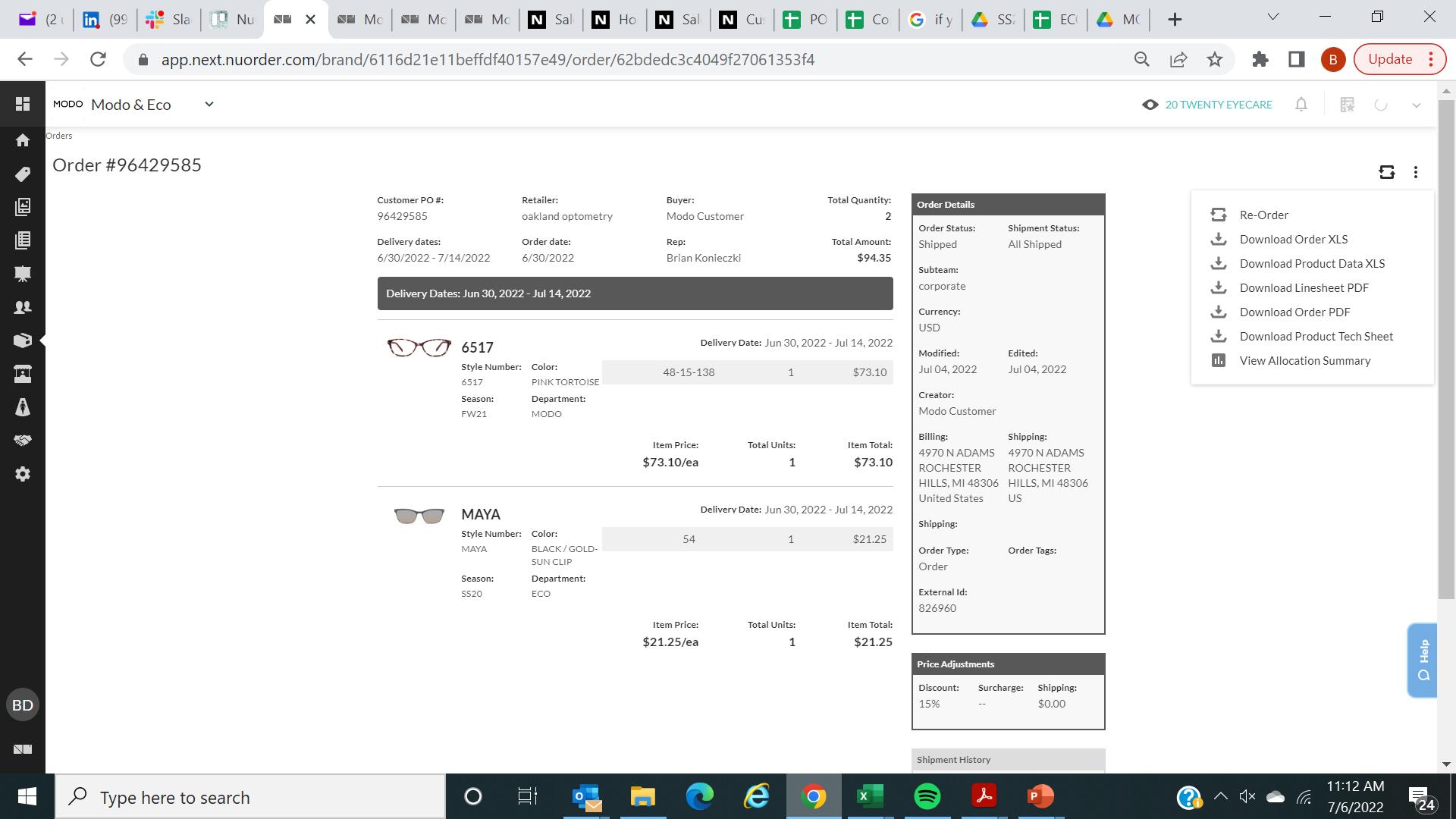
Task: Expand the Modo & Eco brand dropdown
Action: click(x=209, y=105)
